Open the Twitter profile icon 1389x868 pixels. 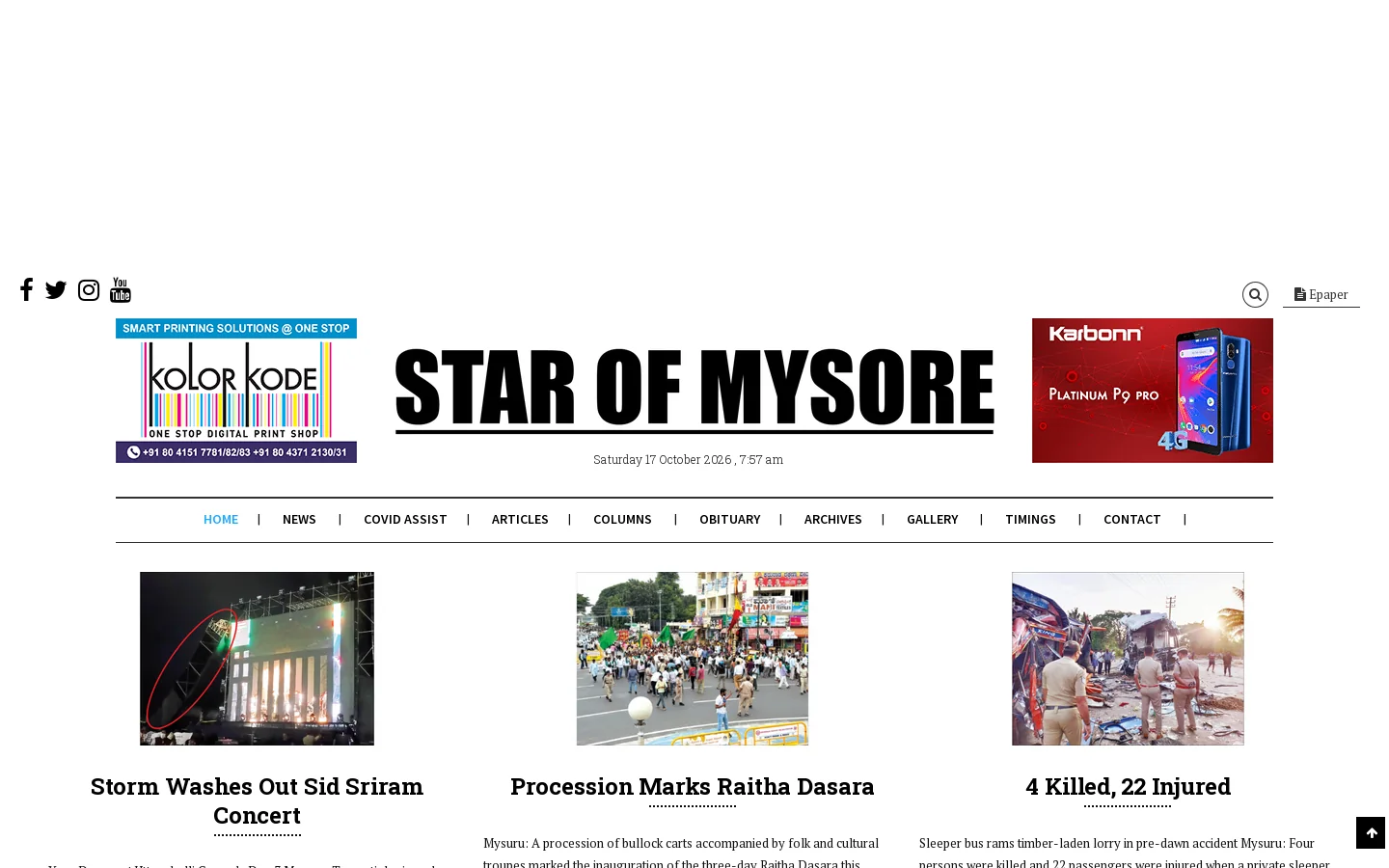[x=56, y=290]
